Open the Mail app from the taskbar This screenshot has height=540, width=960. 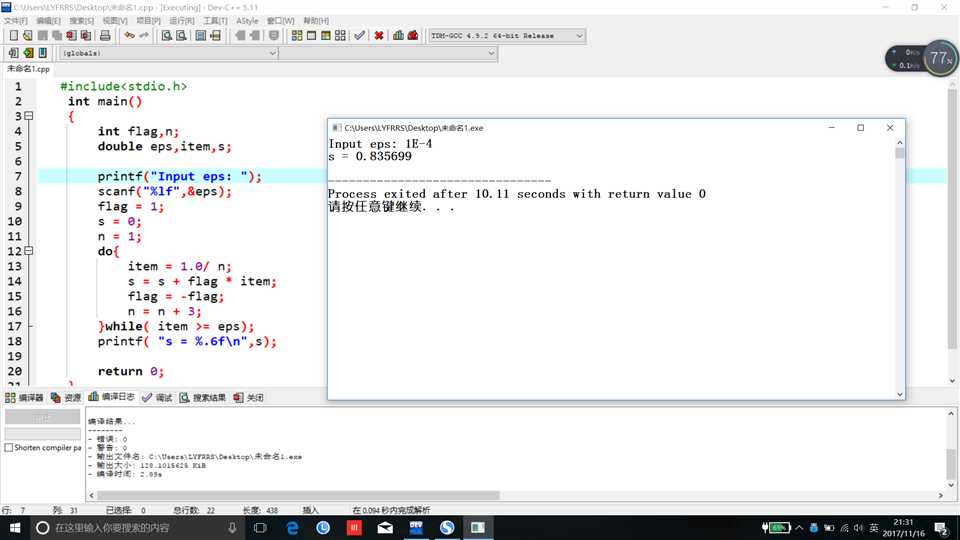click(385, 528)
